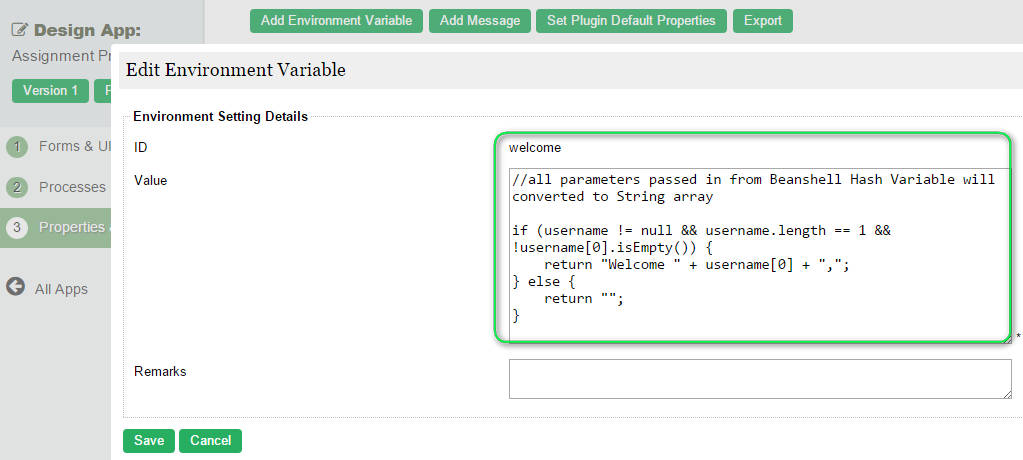Open the Version 1 button
The height and width of the screenshot is (460, 1023).
50,91
